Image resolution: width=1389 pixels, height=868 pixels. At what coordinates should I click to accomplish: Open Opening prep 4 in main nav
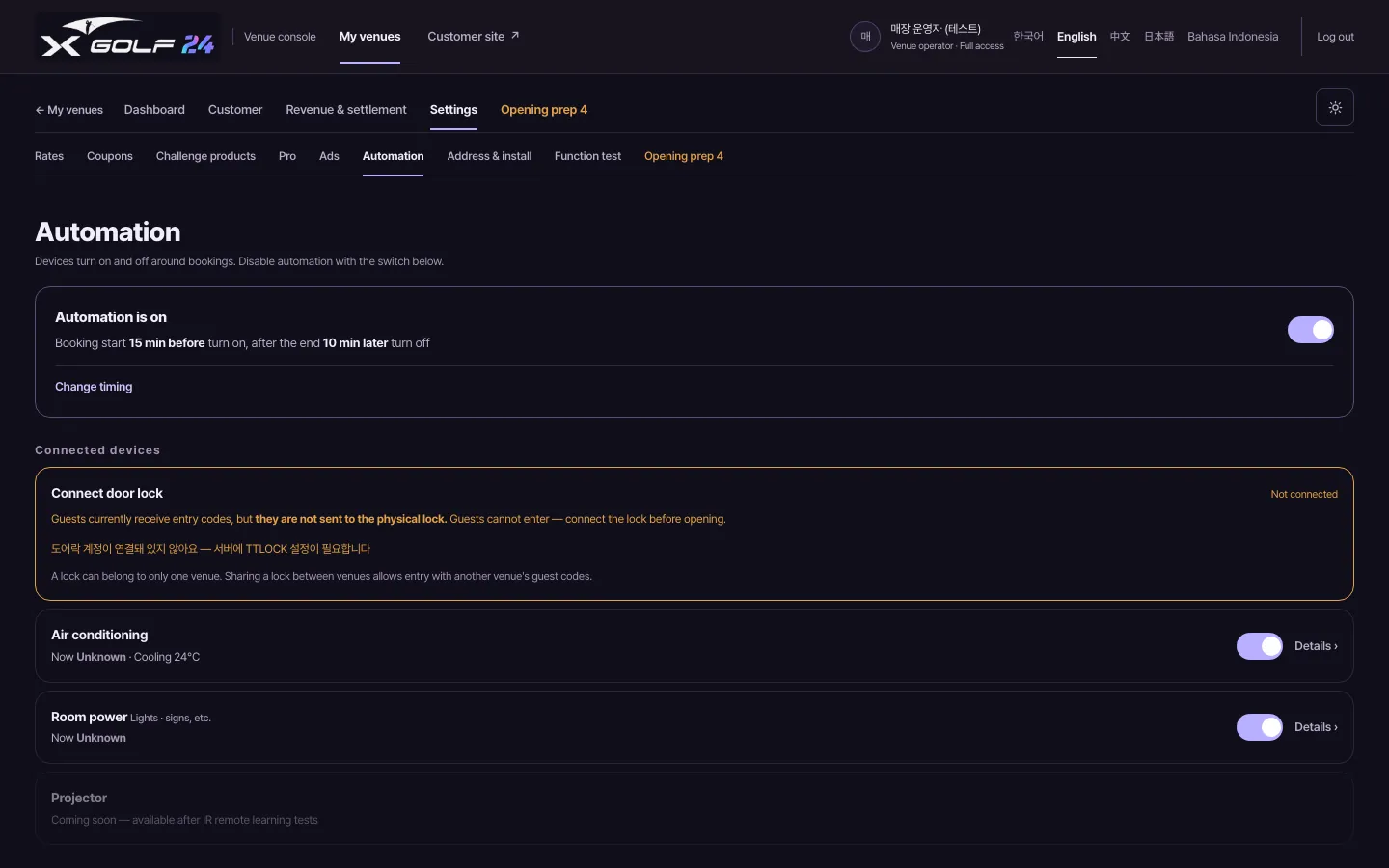[x=544, y=110]
